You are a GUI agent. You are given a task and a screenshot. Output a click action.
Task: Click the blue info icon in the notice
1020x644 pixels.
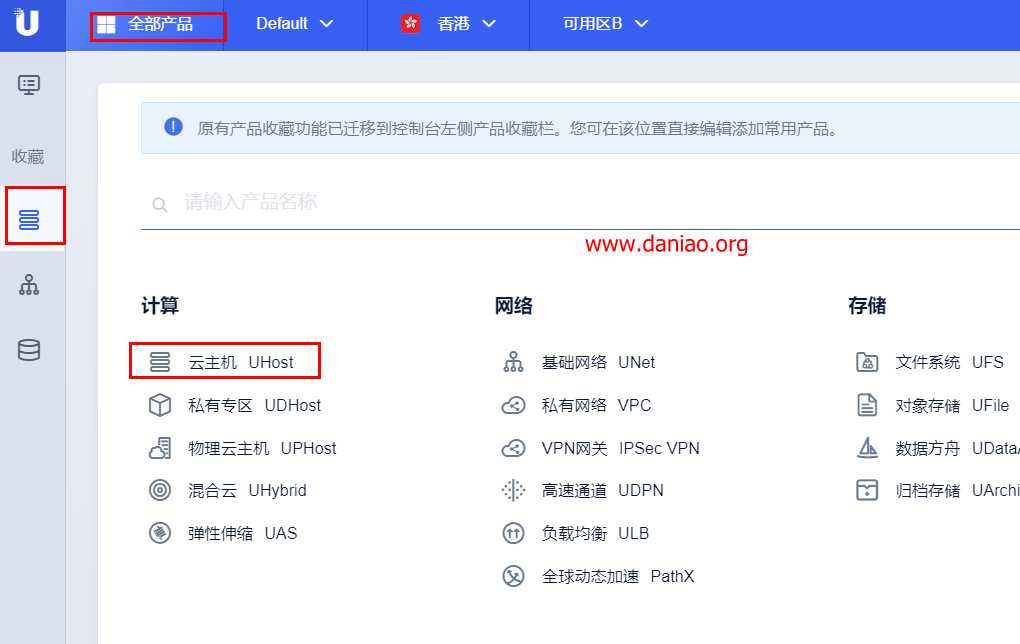(x=173, y=126)
